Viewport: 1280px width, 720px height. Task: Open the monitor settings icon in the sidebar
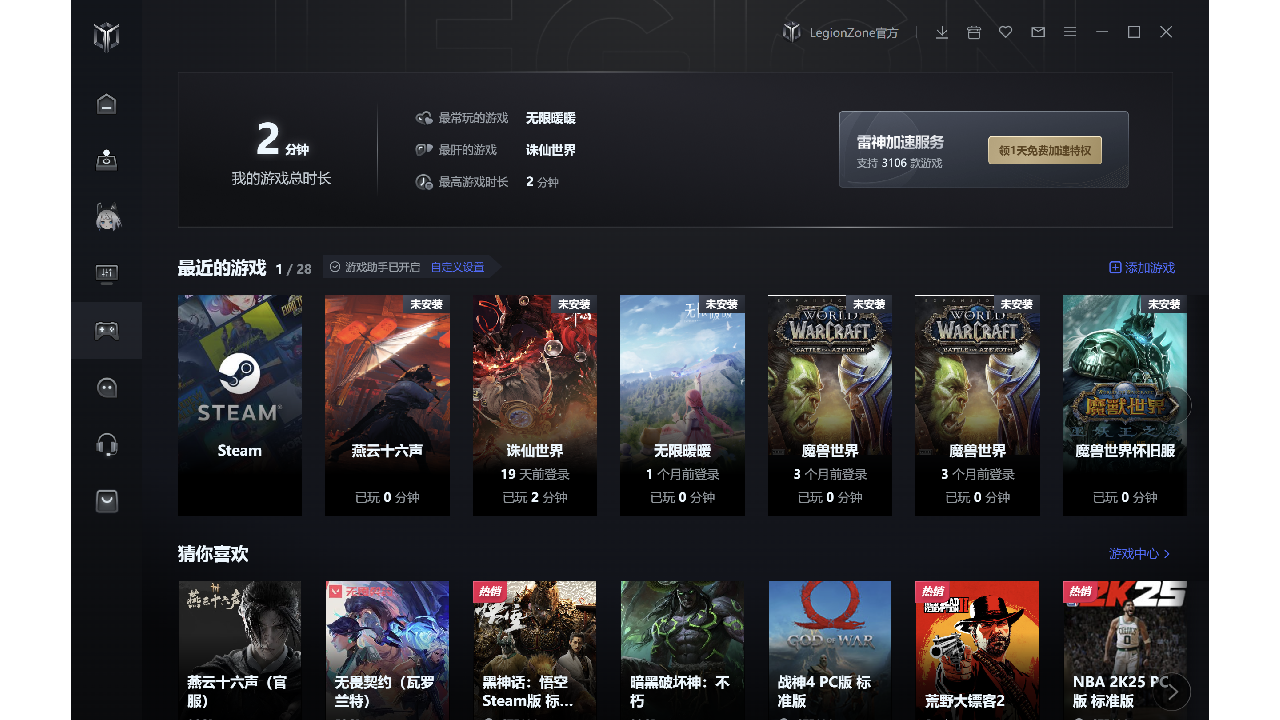tap(106, 273)
